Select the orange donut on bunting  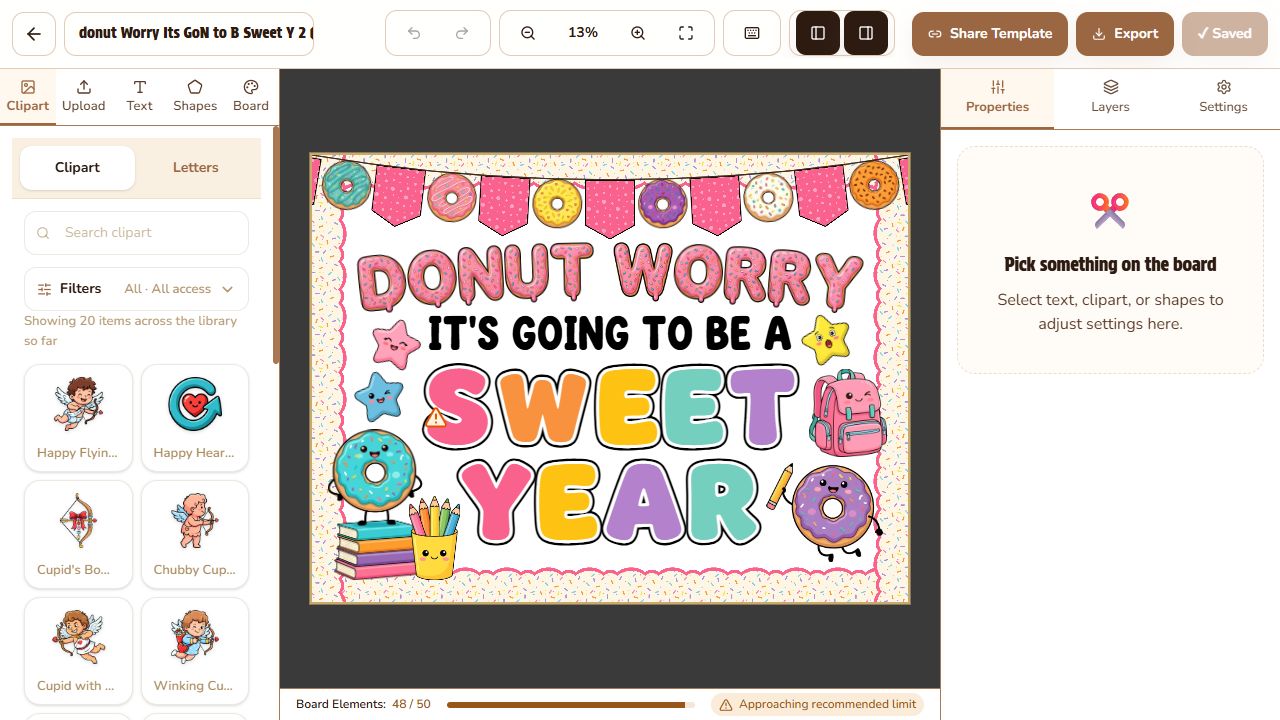pyautogui.click(x=874, y=185)
